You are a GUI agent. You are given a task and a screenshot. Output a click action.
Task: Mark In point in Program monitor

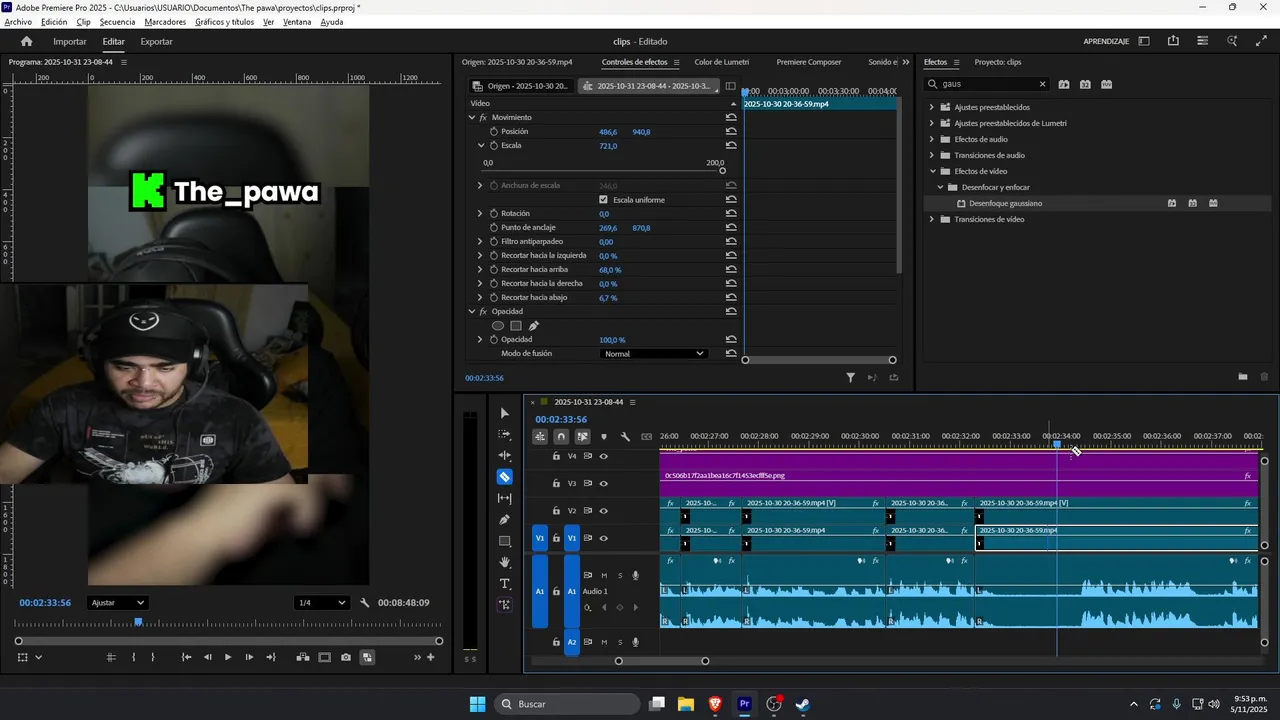coord(133,657)
